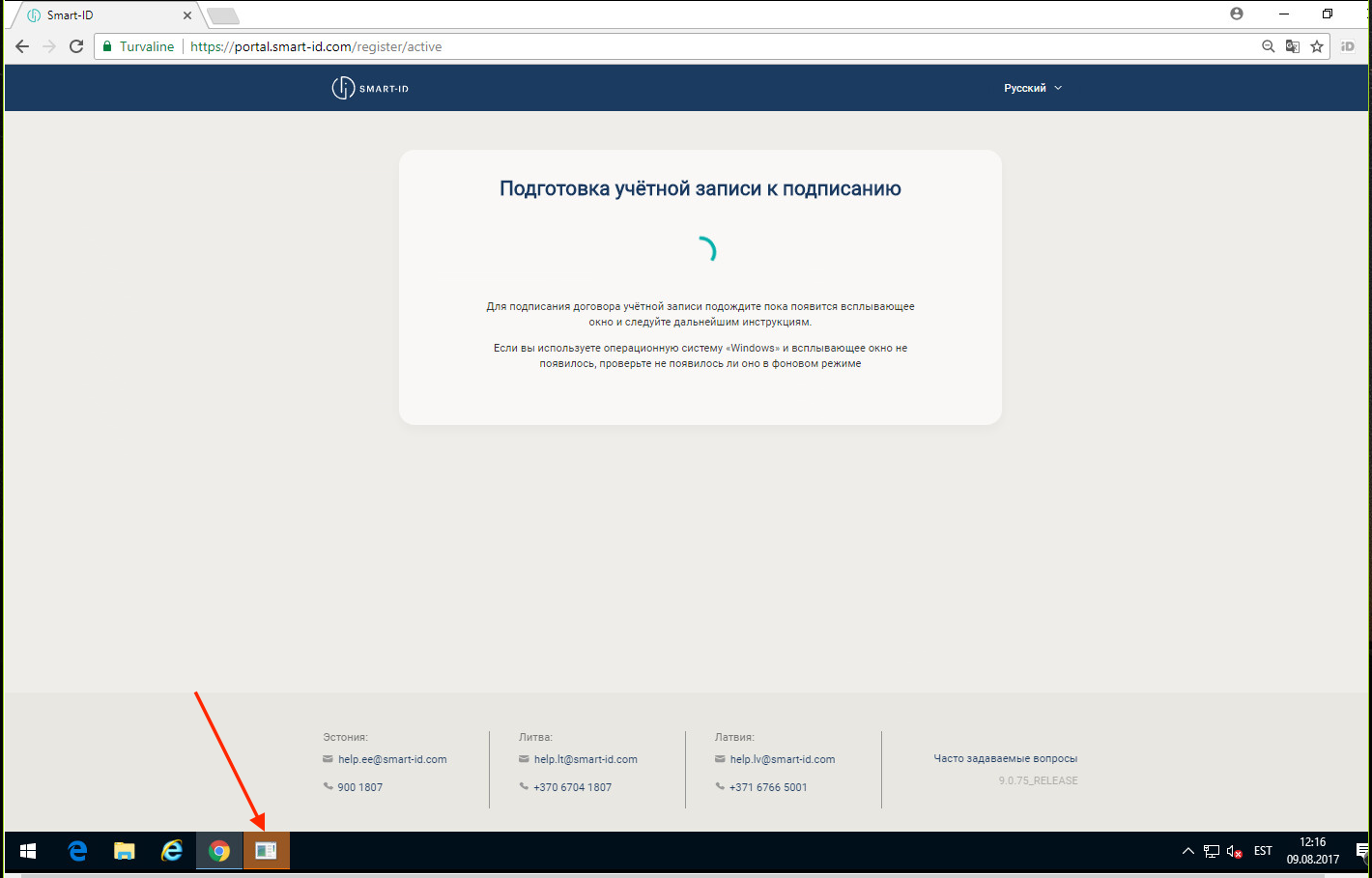Click the EST input language indicator

(1263, 851)
